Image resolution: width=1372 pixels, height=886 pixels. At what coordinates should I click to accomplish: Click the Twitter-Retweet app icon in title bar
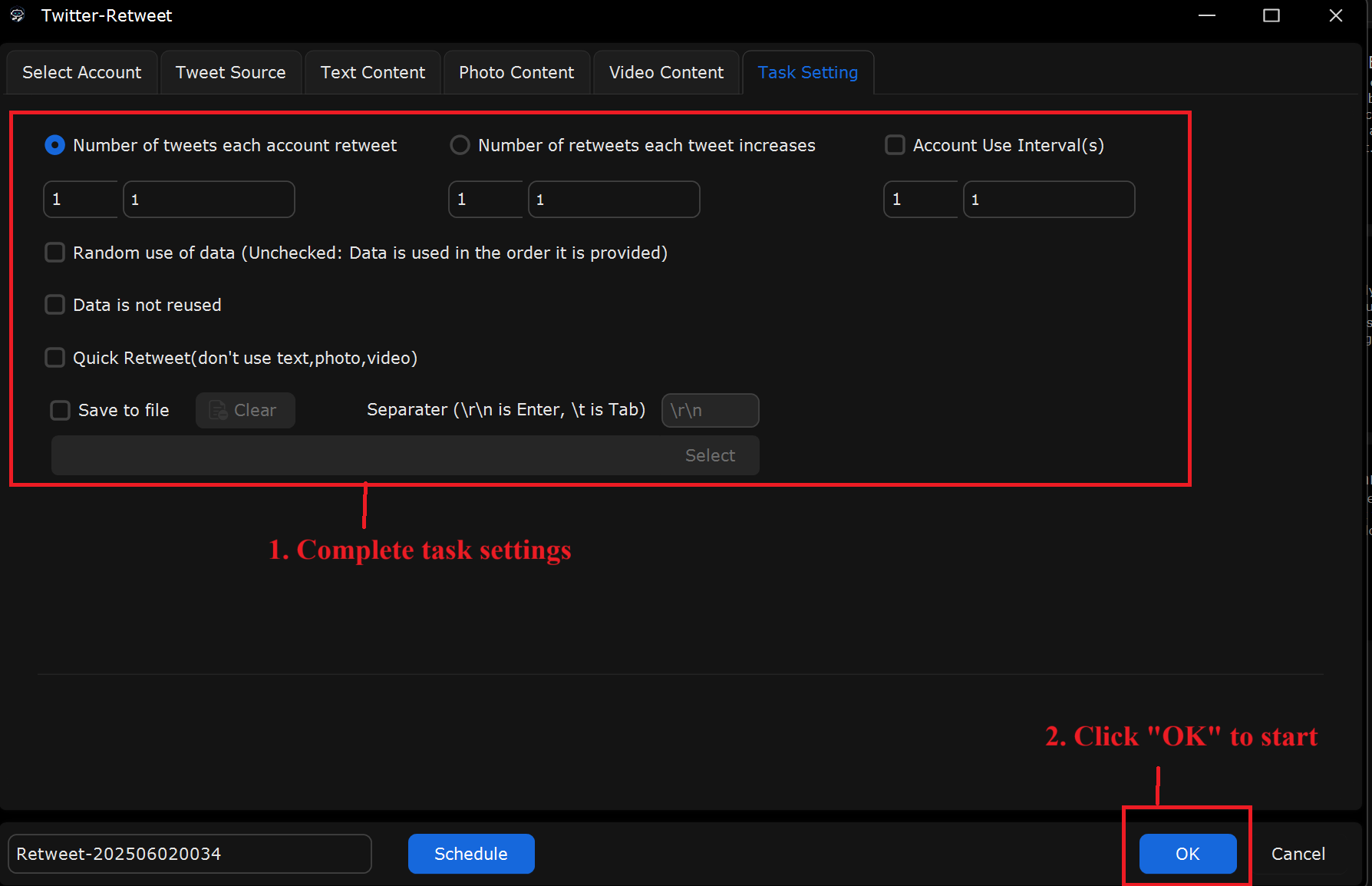(17, 15)
